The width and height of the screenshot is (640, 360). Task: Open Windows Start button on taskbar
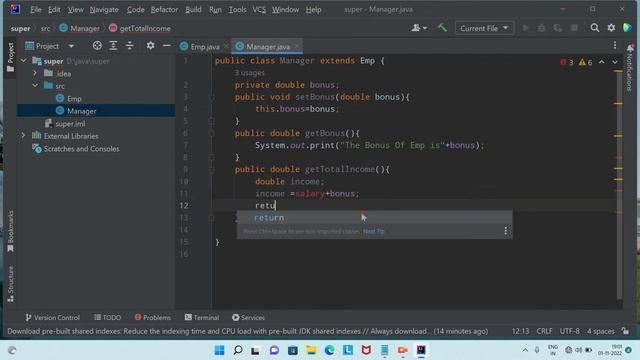pos(219,350)
